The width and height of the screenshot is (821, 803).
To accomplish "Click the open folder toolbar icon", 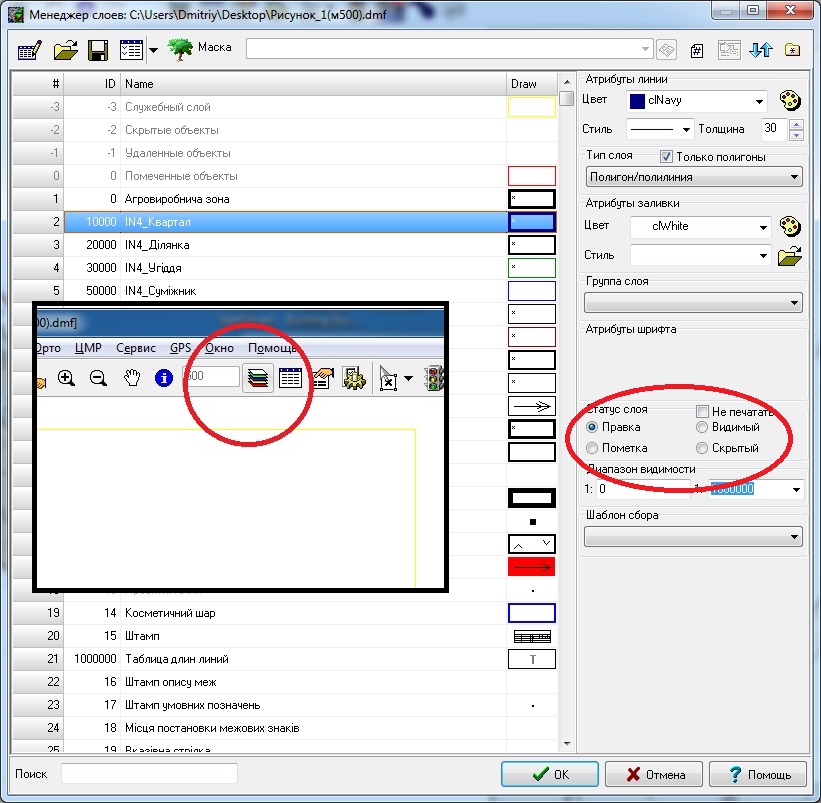I will tap(65, 49).
